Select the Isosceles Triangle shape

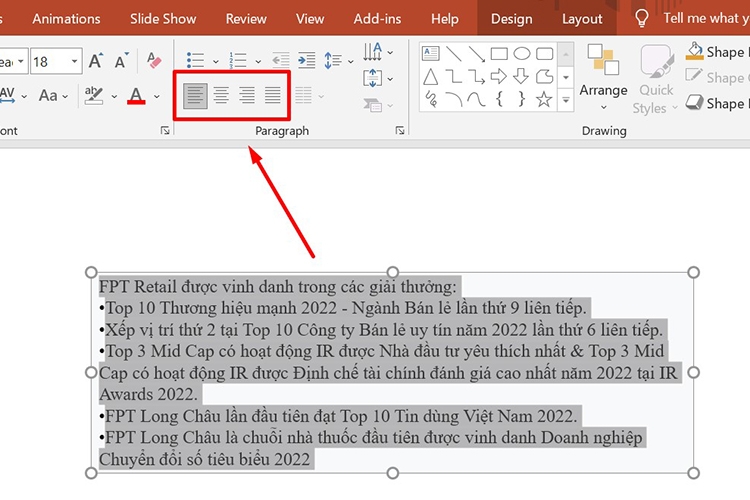(430, 77)
